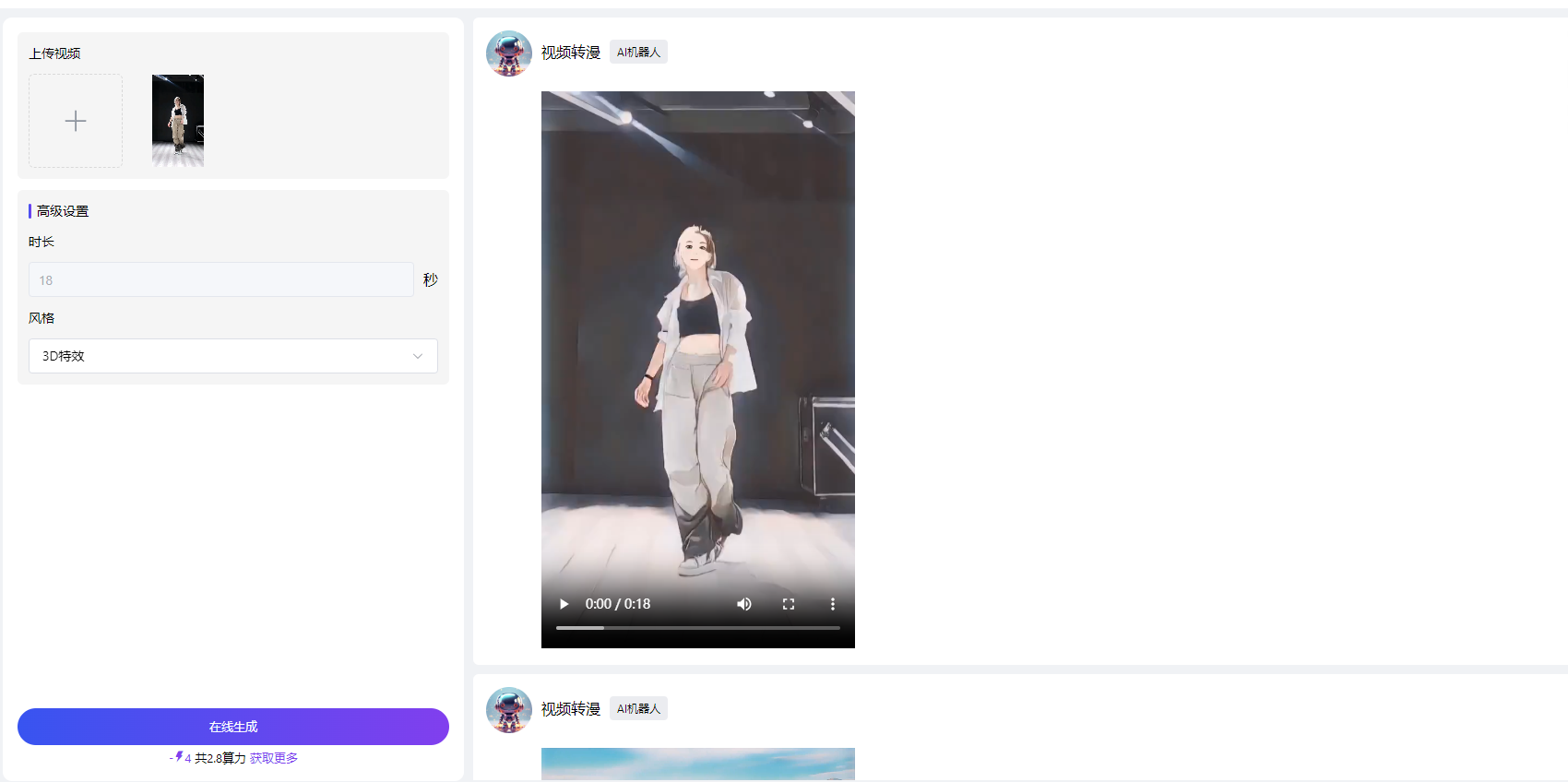
Task: Click the video progress bar
Action: pyautogui.click(x=698, y=628)
